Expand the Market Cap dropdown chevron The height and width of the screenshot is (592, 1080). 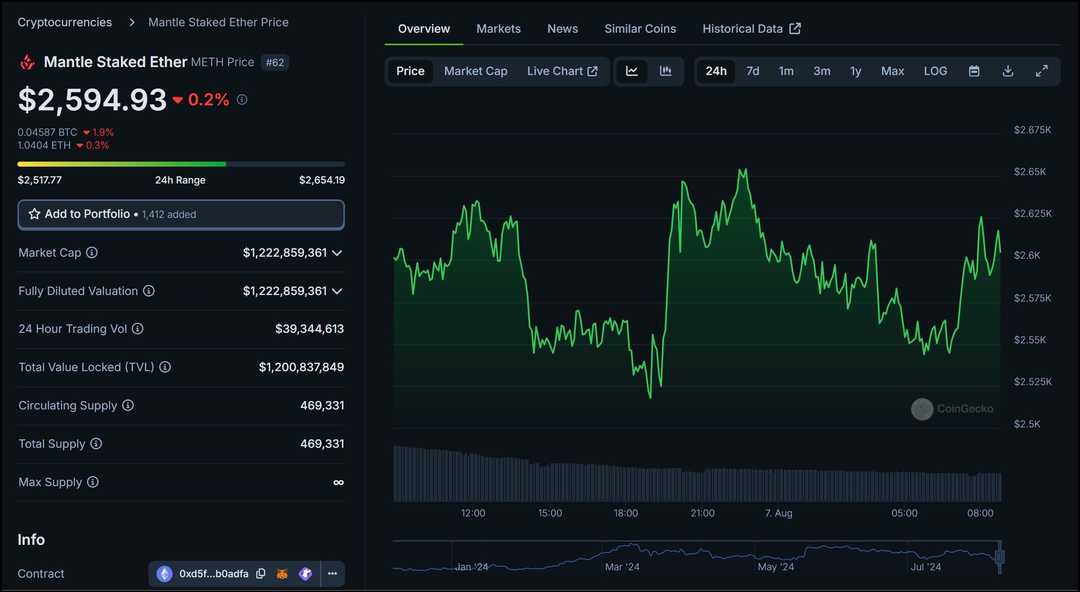[338, 252]
